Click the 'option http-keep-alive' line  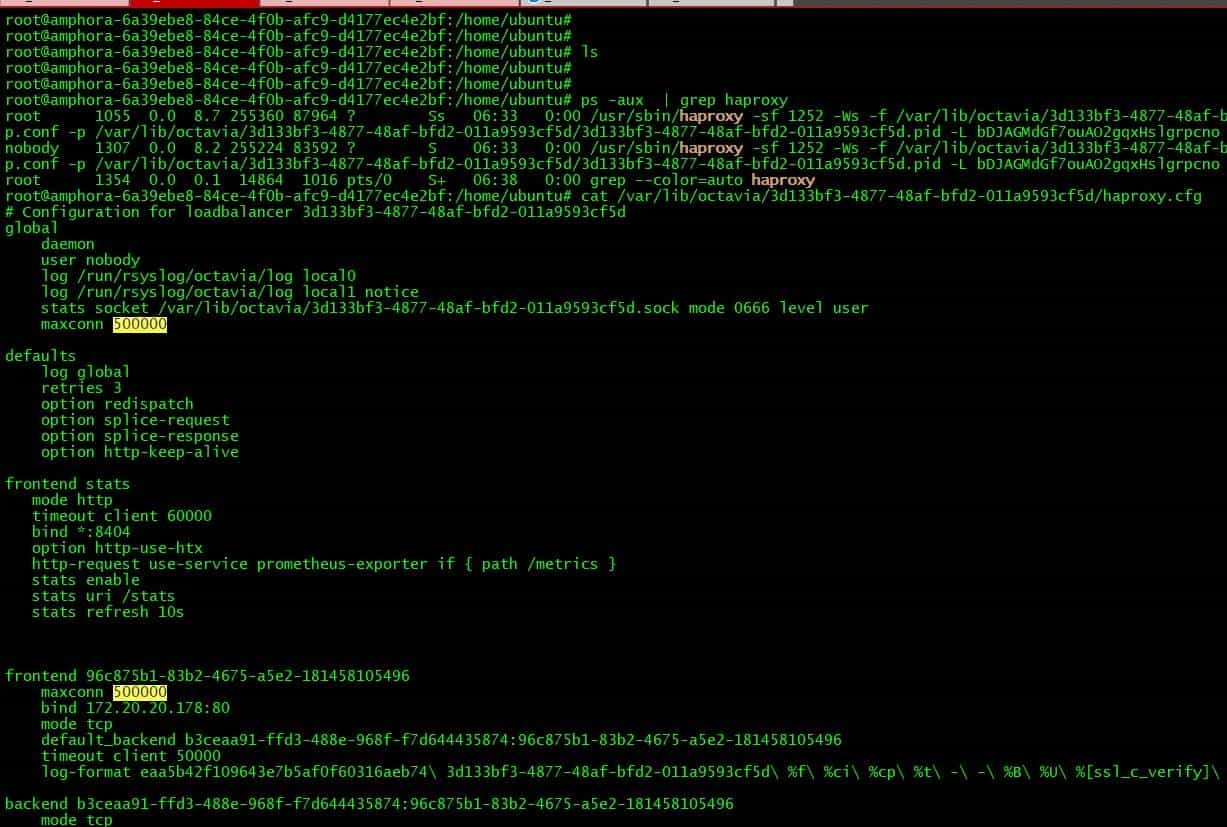coord(140,452)
